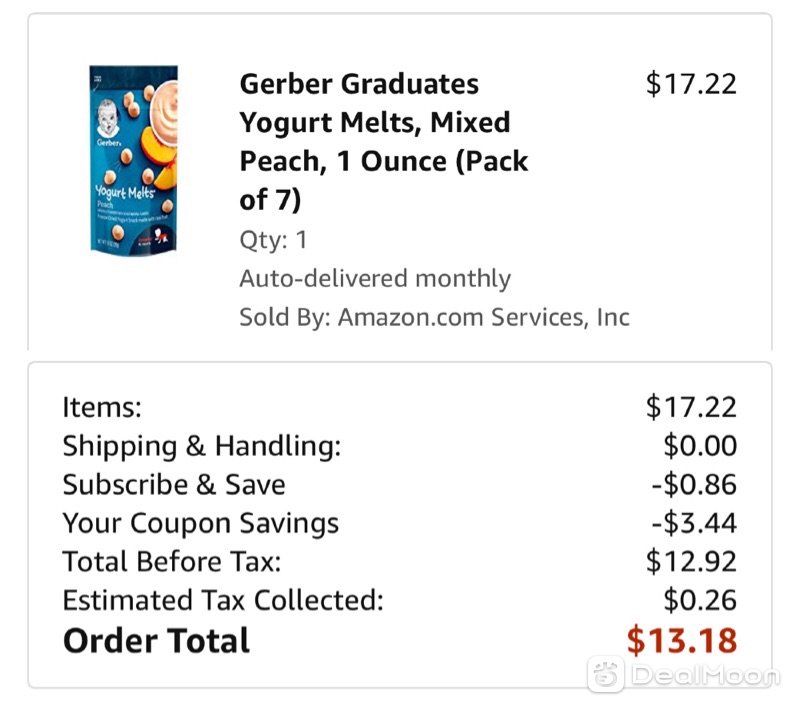Viewport: 800px width, 707px height.
Task: Click the Shipping & Handling label
Action: point(202,446)
